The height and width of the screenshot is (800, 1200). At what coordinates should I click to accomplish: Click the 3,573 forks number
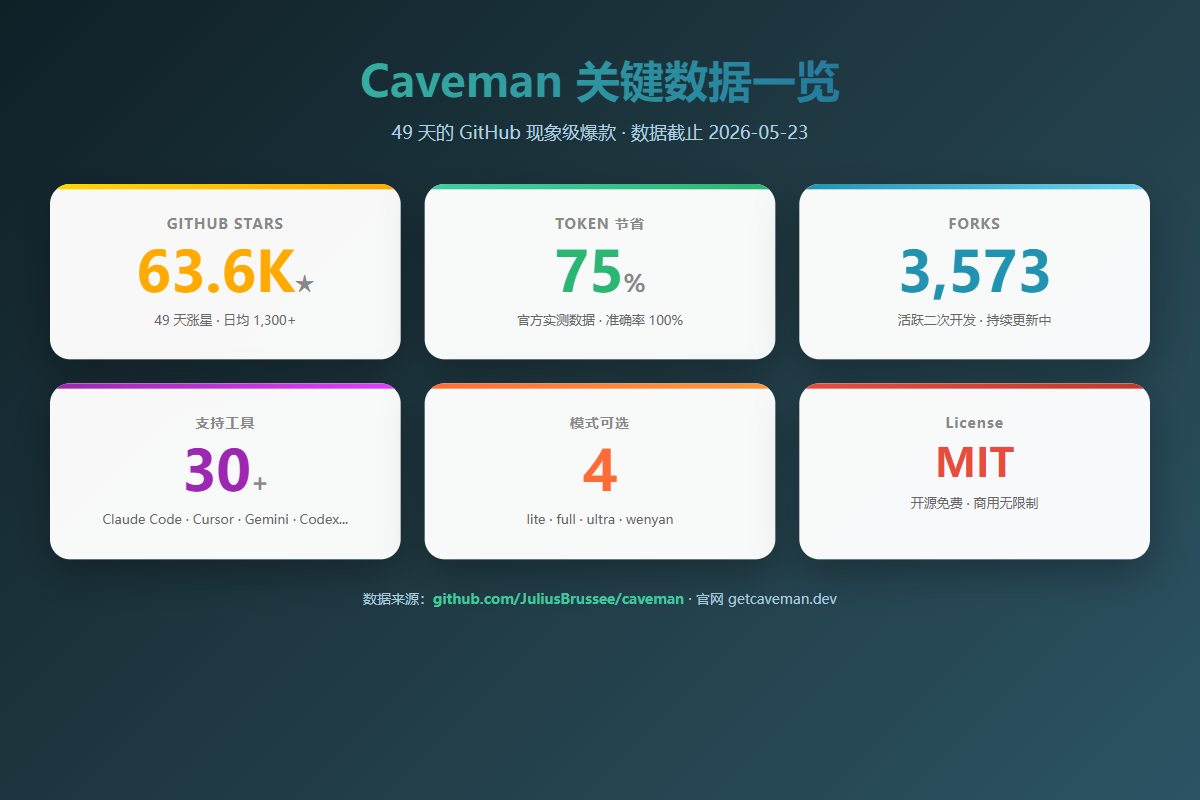point(974,272)
